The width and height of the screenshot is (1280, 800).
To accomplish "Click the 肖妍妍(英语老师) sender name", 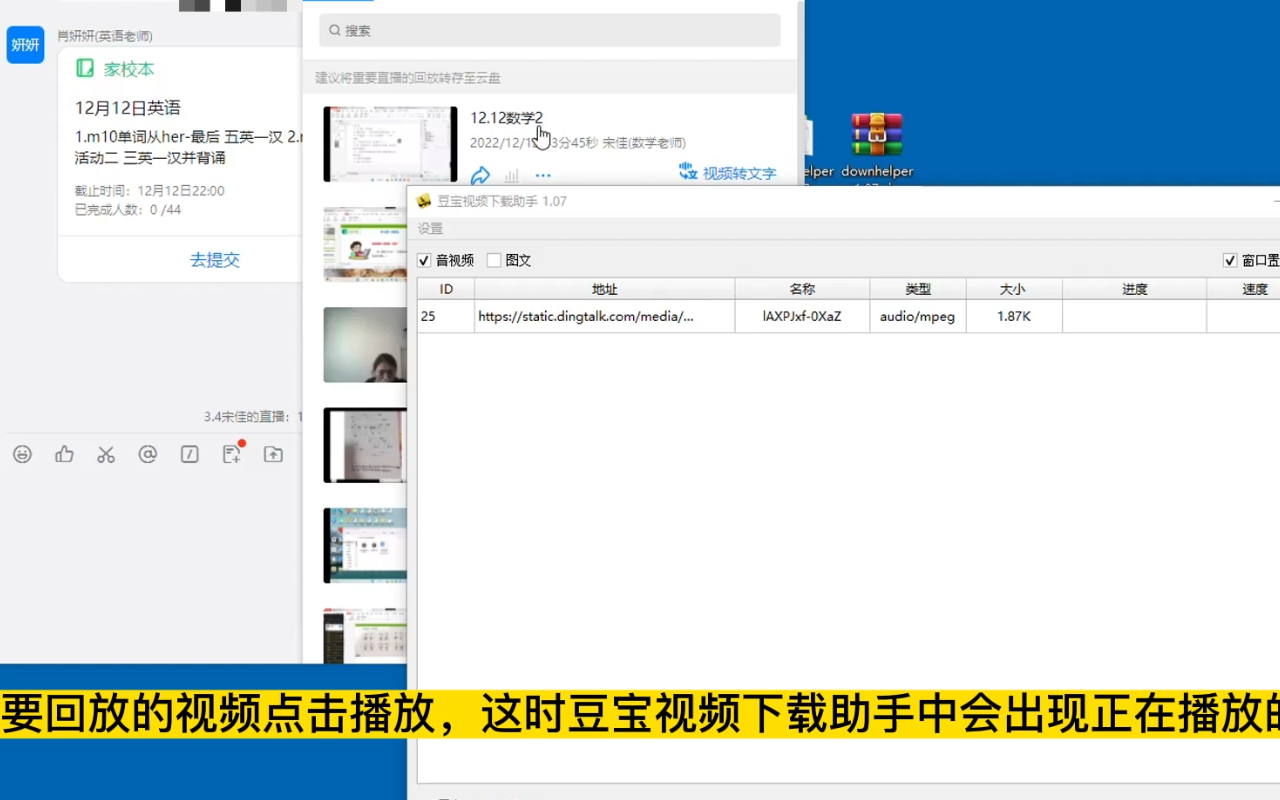I will (105, 36).
